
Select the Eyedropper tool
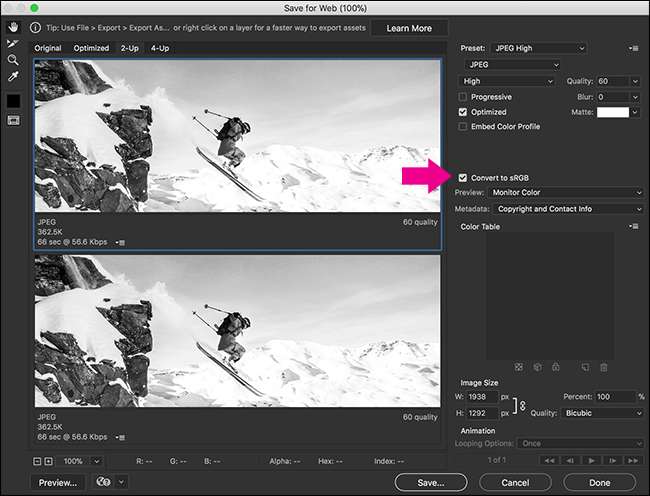coord(13,76)
